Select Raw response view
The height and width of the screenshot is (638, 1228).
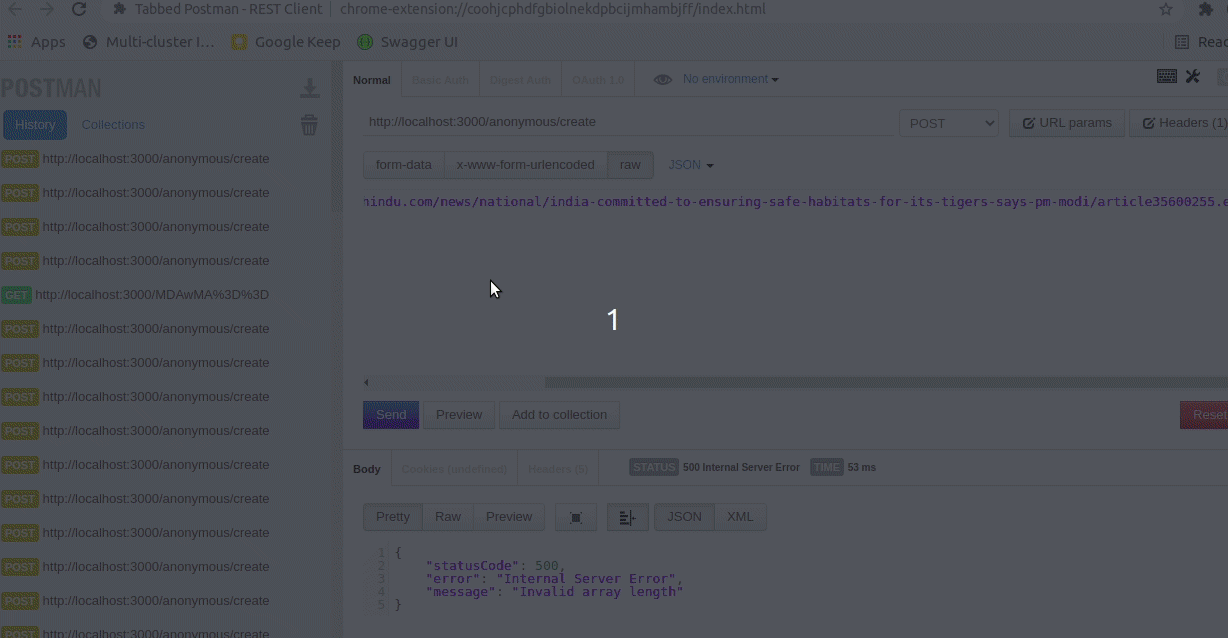point(448,517)
